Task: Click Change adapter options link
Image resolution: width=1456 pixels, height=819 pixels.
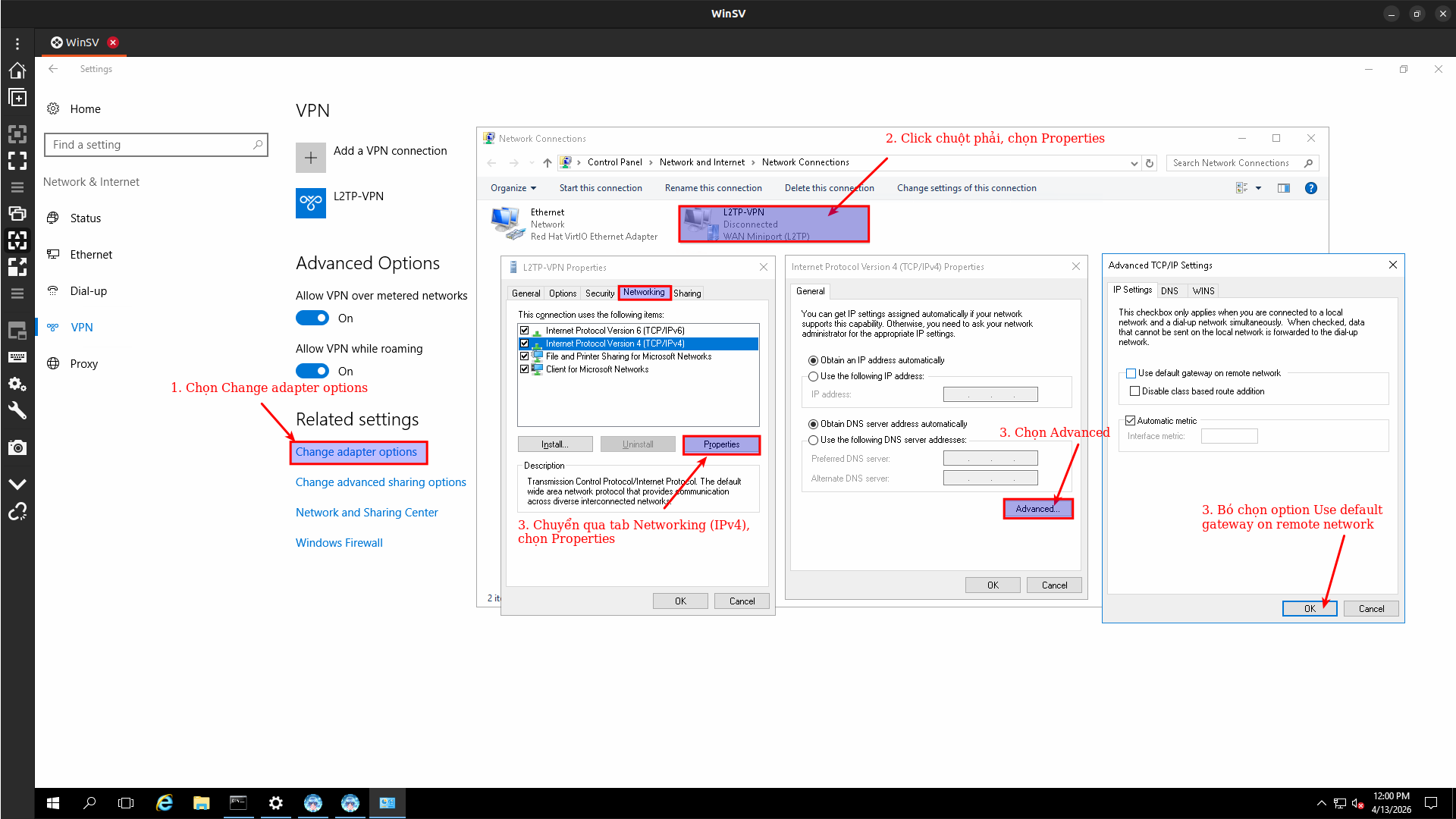Action: [x=356, y=452]
